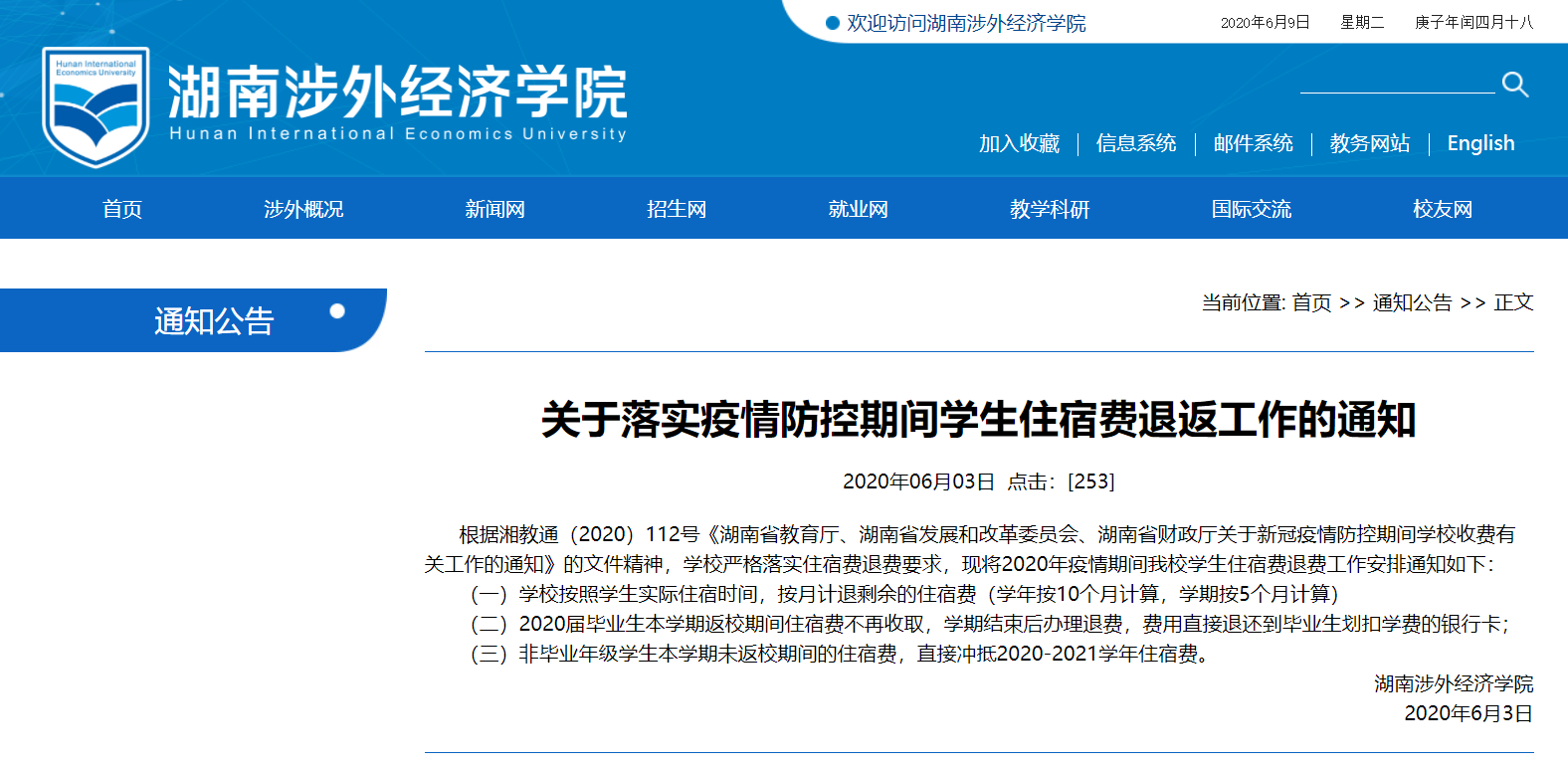1568x768 pixels.
Task: Click the search magnifier icon
Action: click(1515, 85)
